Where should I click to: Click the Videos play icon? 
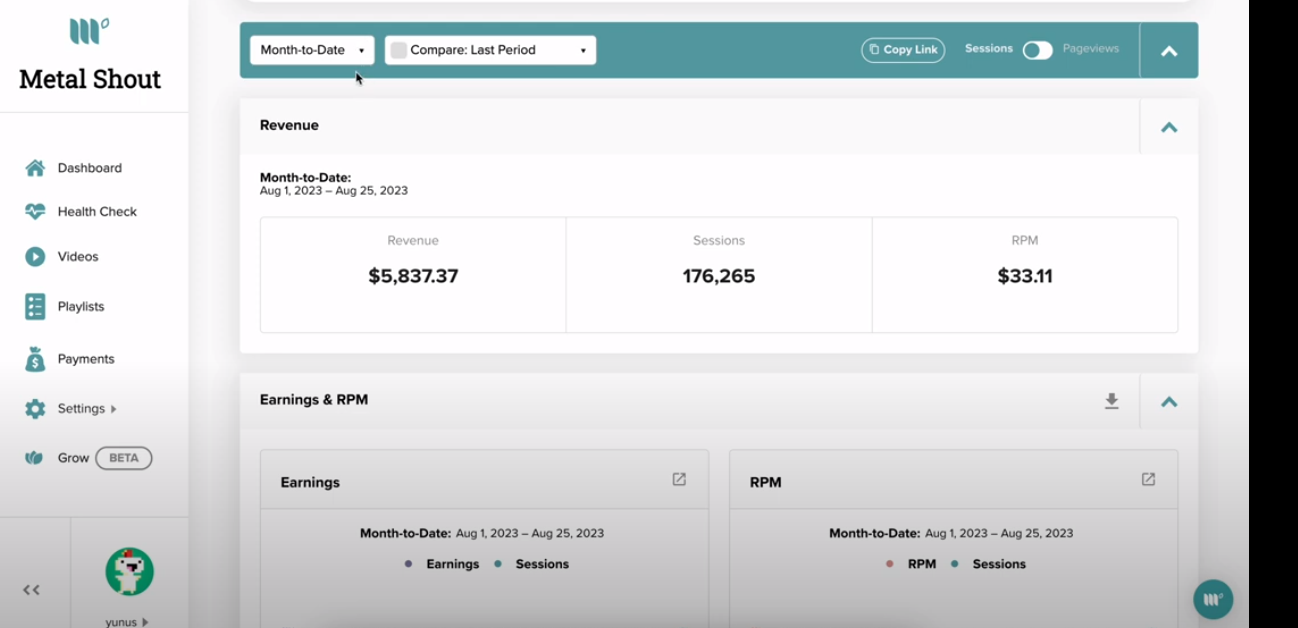coord(35,257)
